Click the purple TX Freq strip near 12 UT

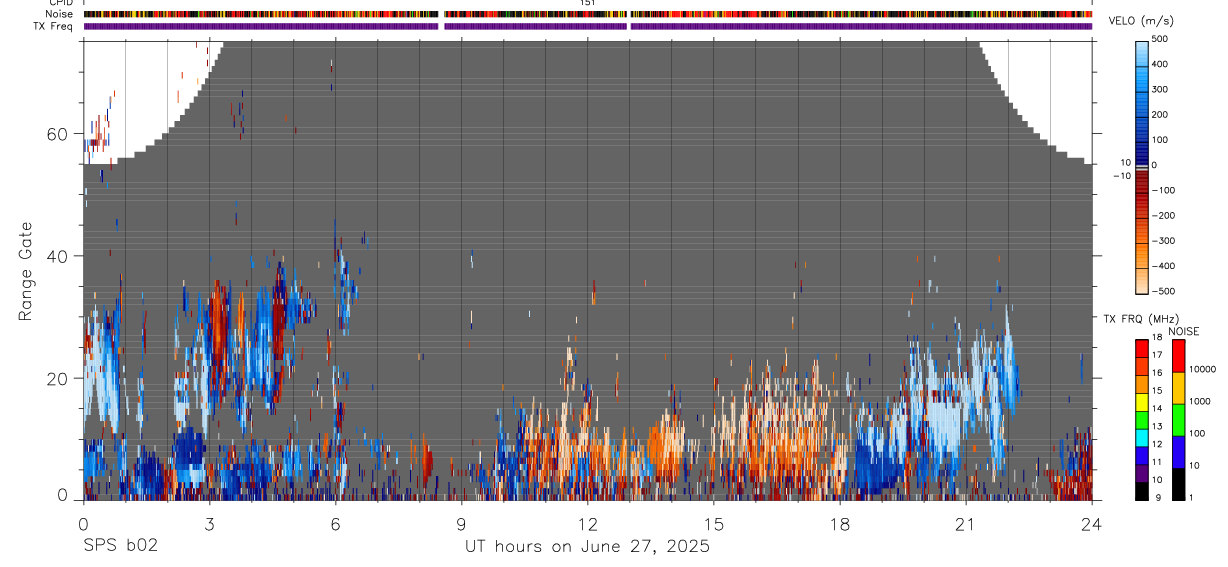[x=587, y=26]
